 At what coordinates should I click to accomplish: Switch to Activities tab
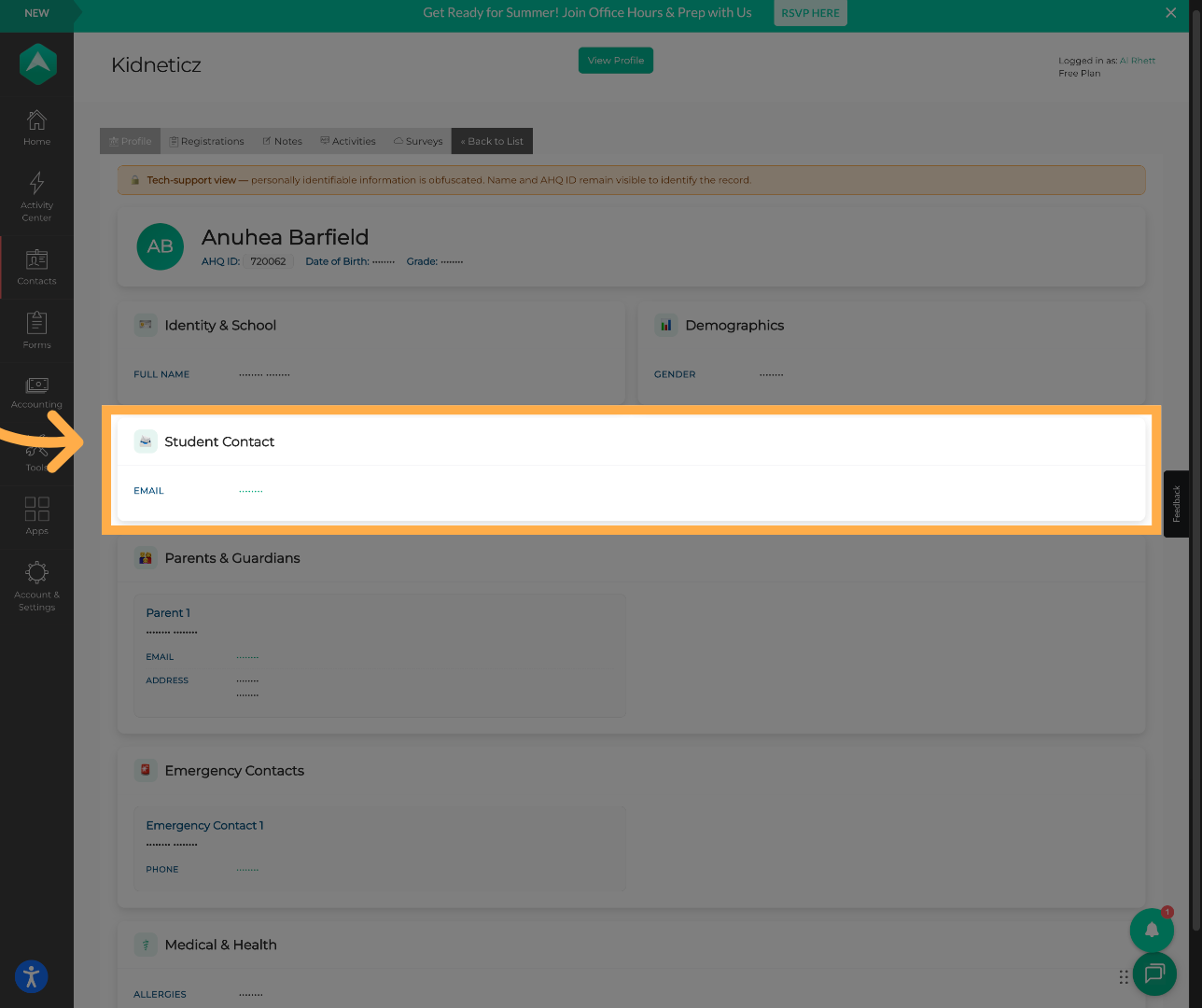tap(348, 141)
